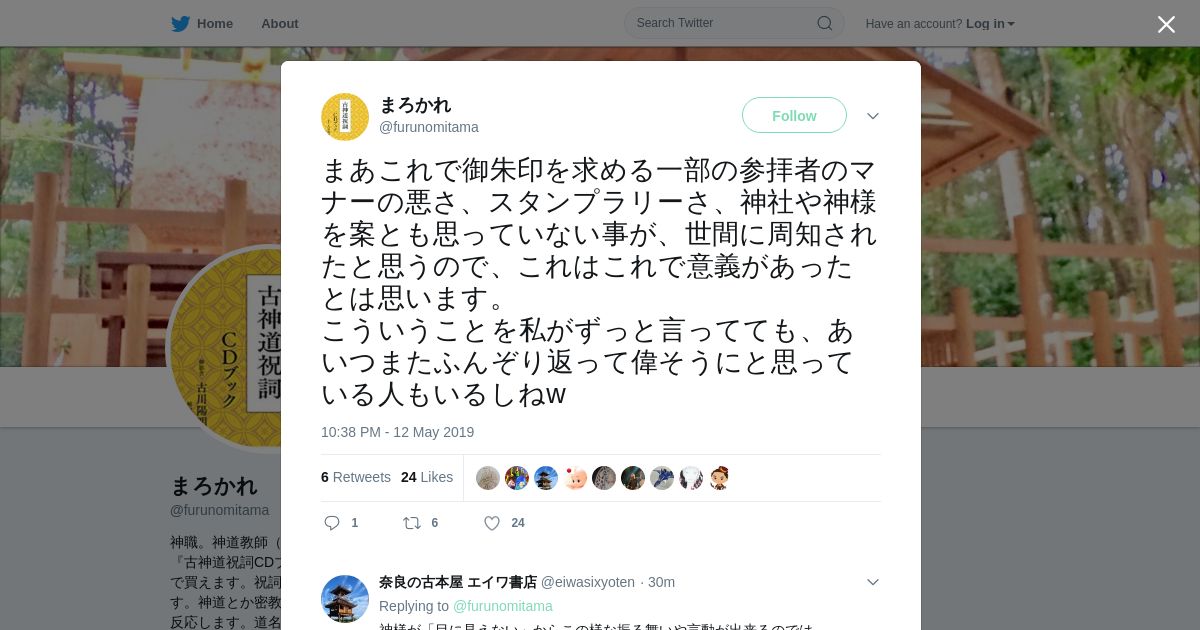
Task: Follow the user まろかれ
Action: point(794,115)
